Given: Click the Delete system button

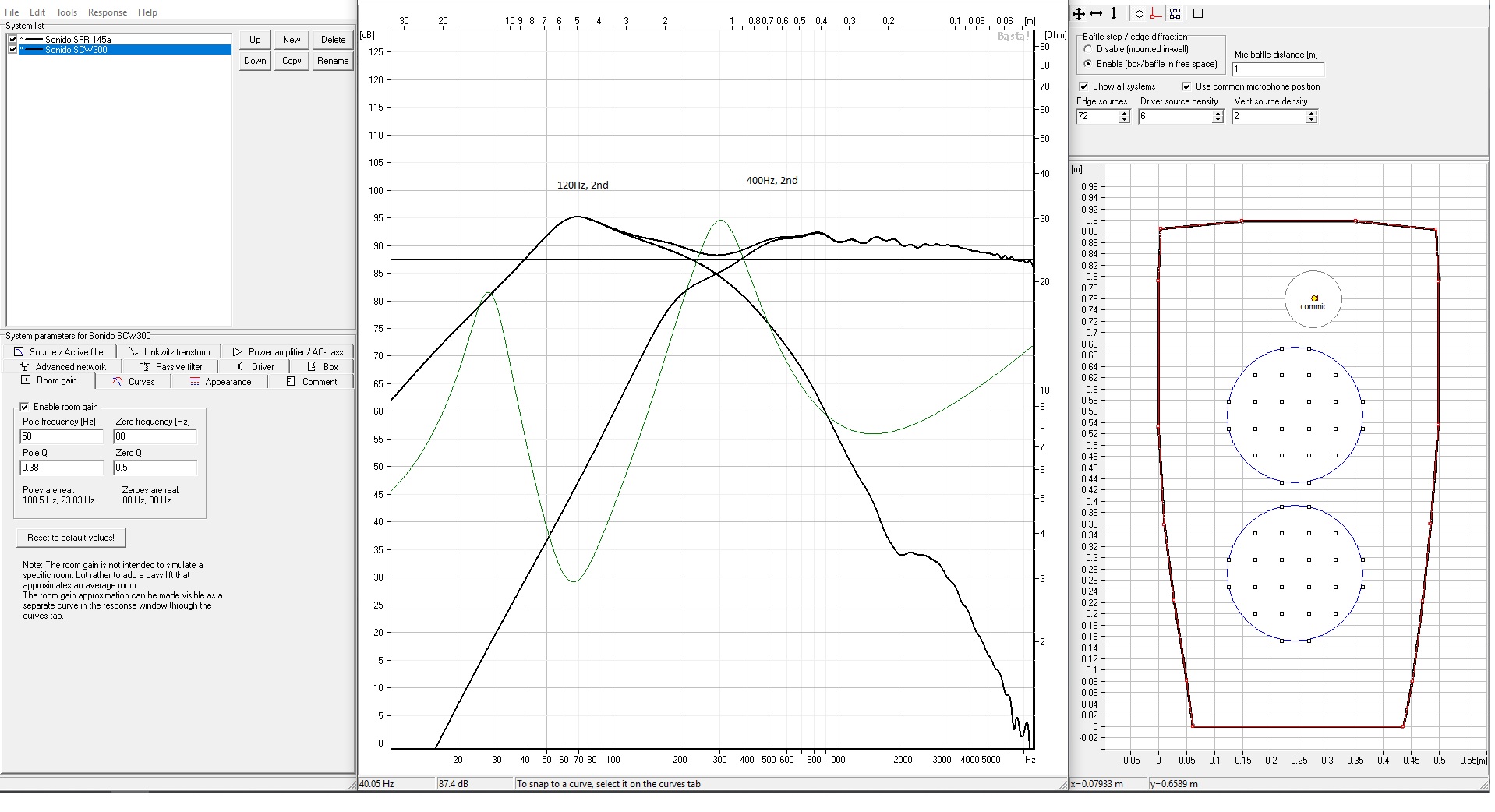Looking at the screenshot, I should [333, 40].
